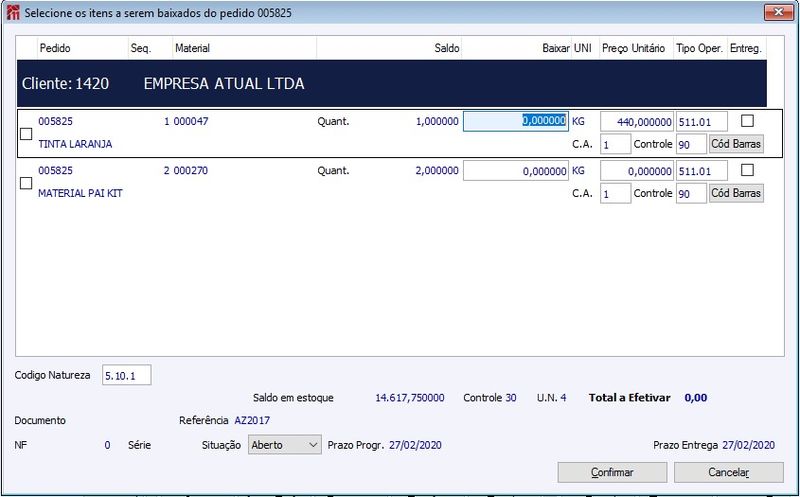Click the Controle field 90 in MATERIAL PAI KIT row
Screen dimensions: 800x497
(691, 193)
